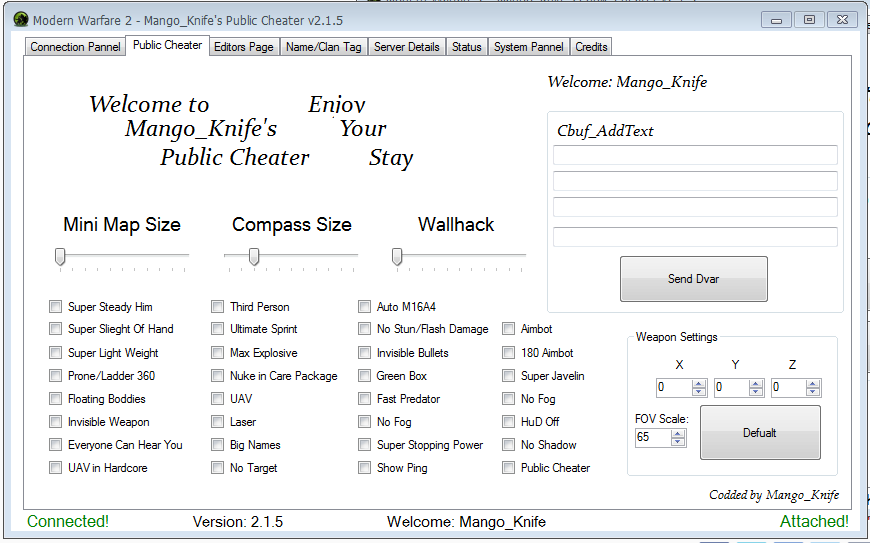The image size is (870, 543).
Task: Click the Wallhack slider thumb
Action: click(397, 257)
